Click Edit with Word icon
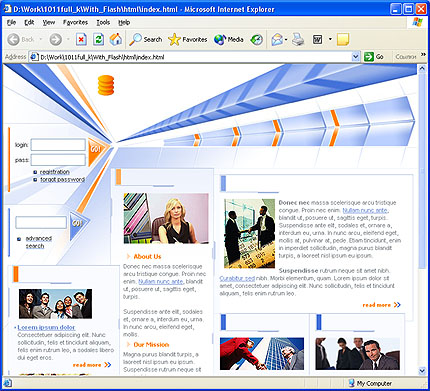Viewport: 430px width, 391px height. [x=317, y=40]
